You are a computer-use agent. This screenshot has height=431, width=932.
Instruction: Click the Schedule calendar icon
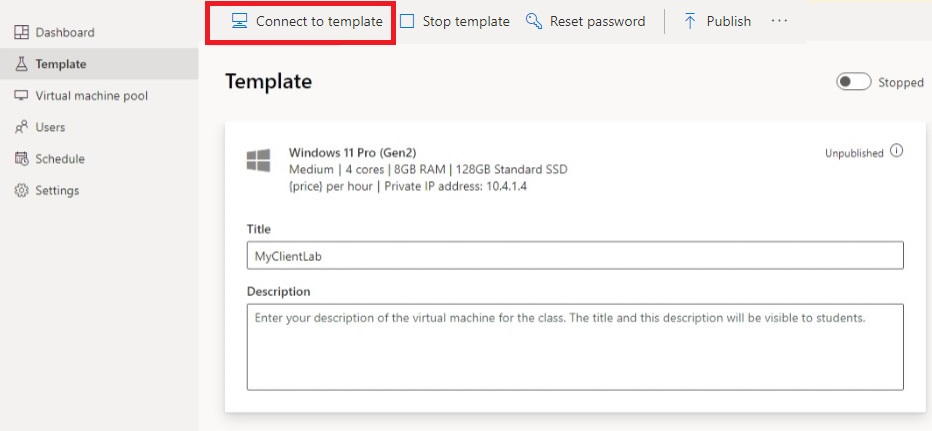(21, 159)
